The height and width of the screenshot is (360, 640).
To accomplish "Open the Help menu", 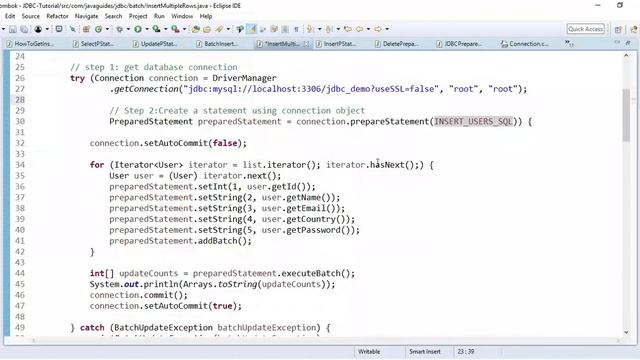I will [206, 16].
